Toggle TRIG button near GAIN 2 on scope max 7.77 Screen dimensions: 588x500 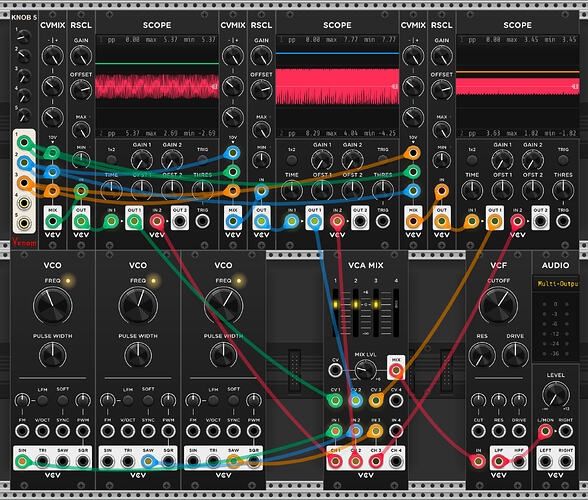click(x=382, y=159)
